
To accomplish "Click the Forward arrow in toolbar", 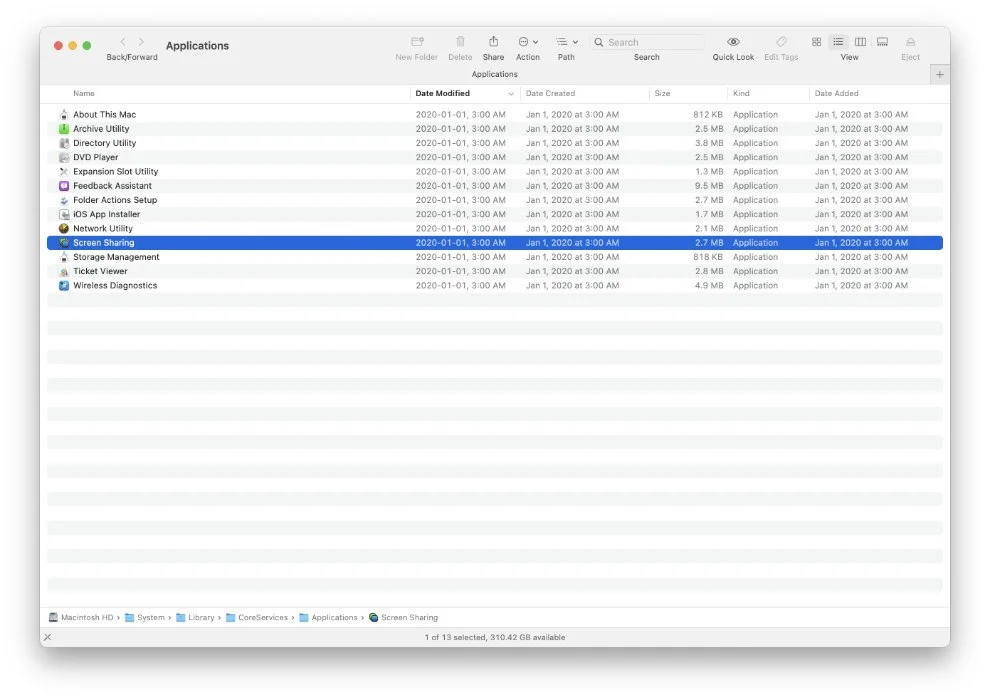I will click(141, 42).
